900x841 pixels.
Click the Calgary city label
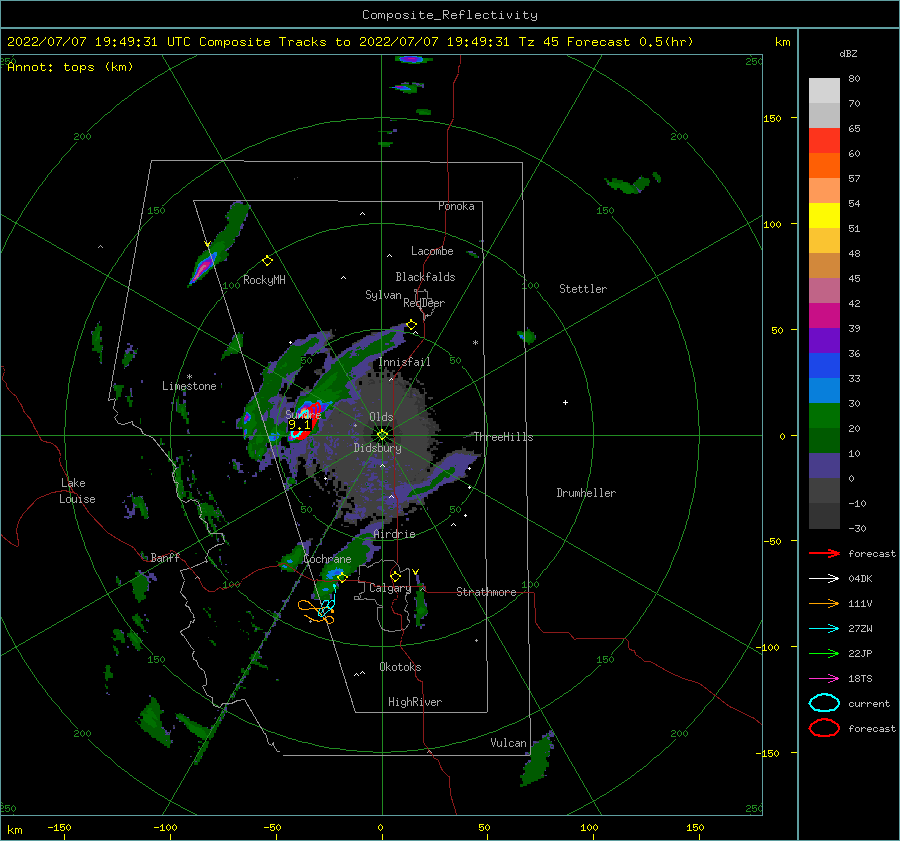[x=390, y=588]
